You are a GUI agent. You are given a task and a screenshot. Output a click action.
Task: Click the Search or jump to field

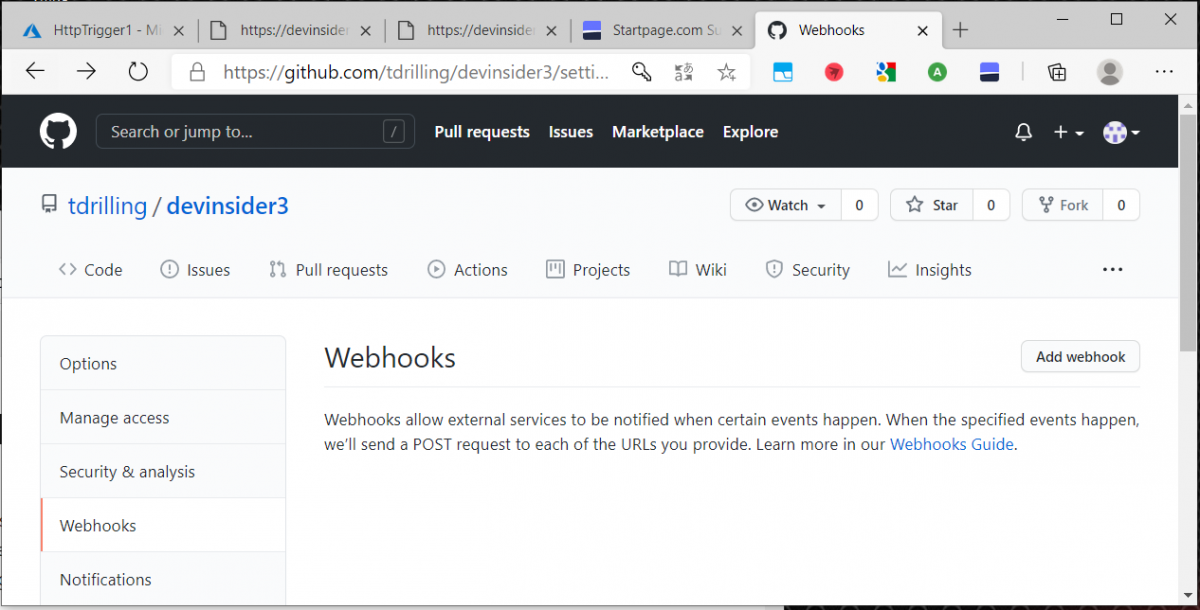[240, 132]
